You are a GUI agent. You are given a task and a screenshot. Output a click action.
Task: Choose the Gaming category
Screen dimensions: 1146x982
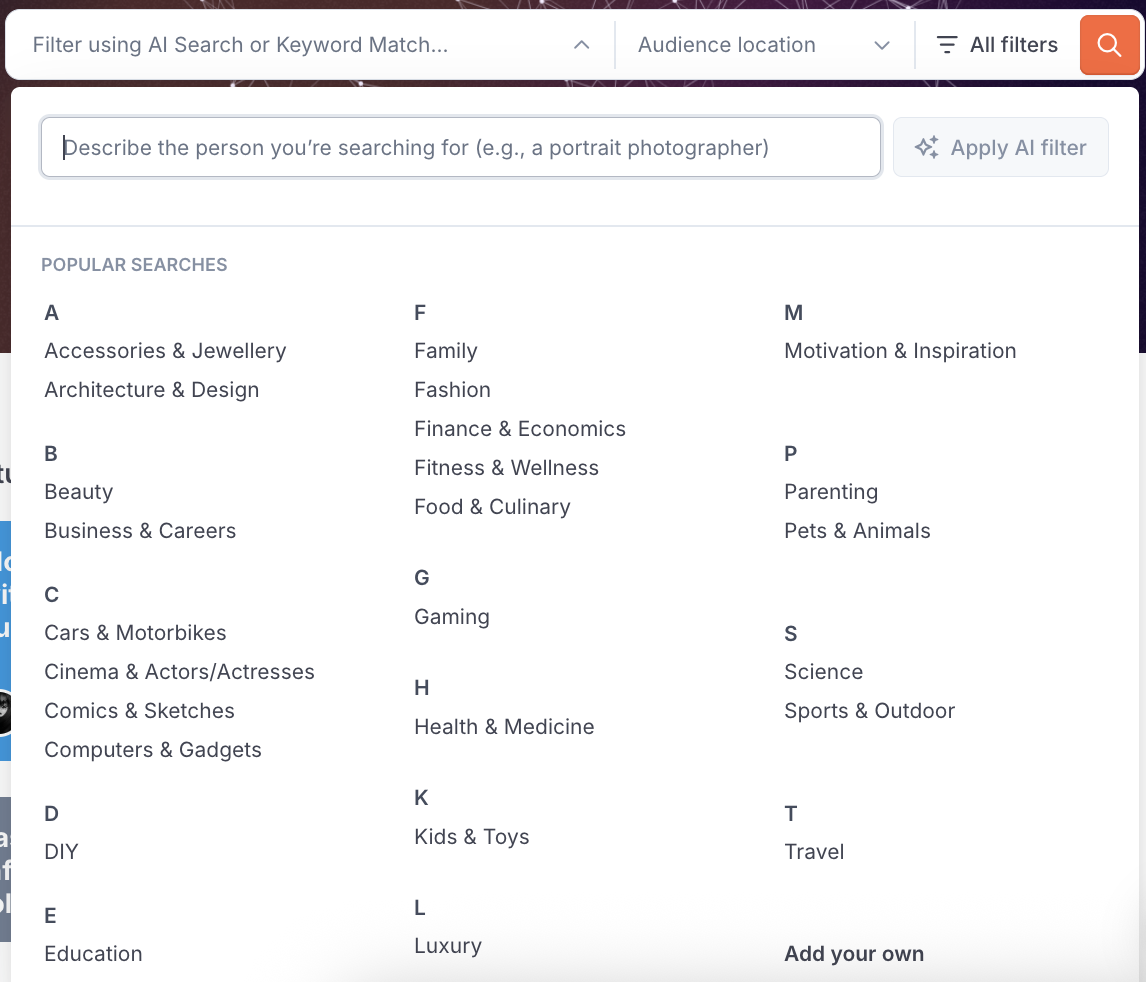pyautogui.click(x=452, y=617)
